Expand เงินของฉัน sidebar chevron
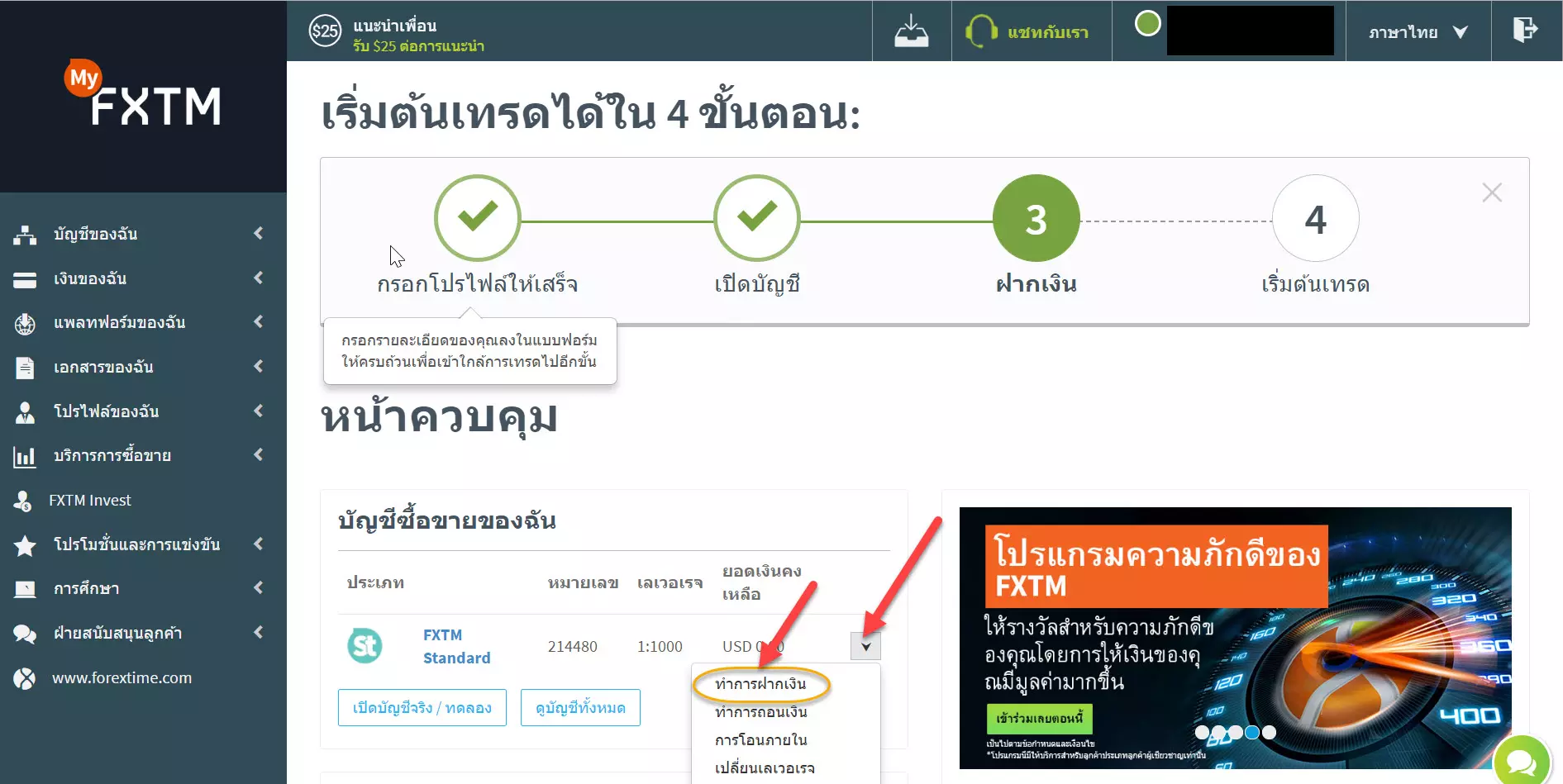Viewport: 1563px width, 784px height. click(x=259, y=278)
